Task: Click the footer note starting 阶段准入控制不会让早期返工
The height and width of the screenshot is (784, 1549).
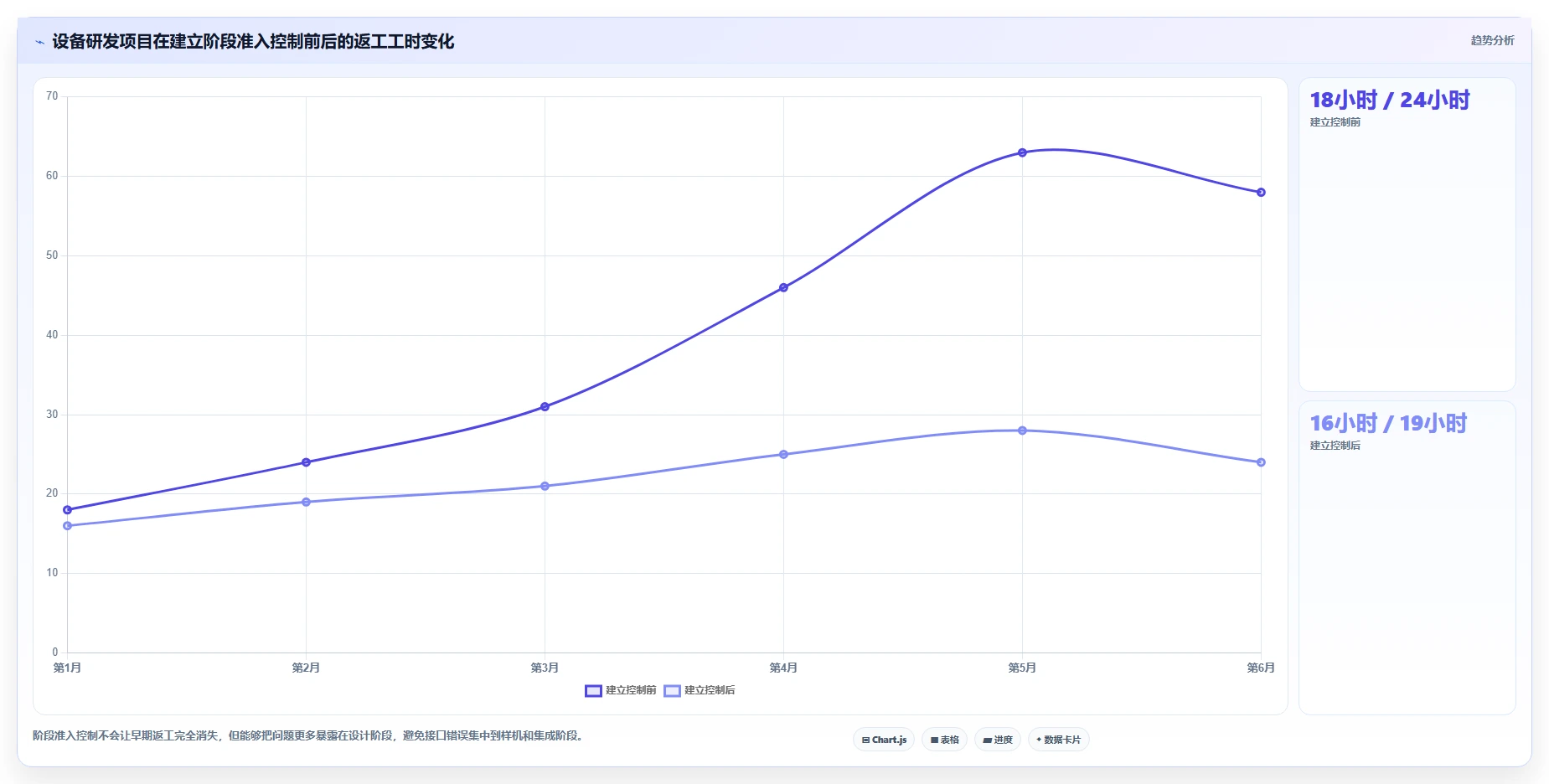Action: 308,735
